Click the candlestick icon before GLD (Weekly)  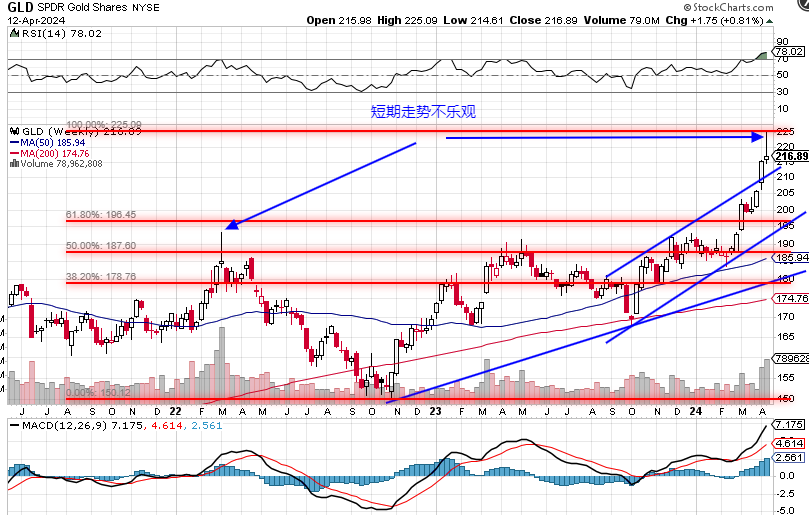(x=14, y=132)
